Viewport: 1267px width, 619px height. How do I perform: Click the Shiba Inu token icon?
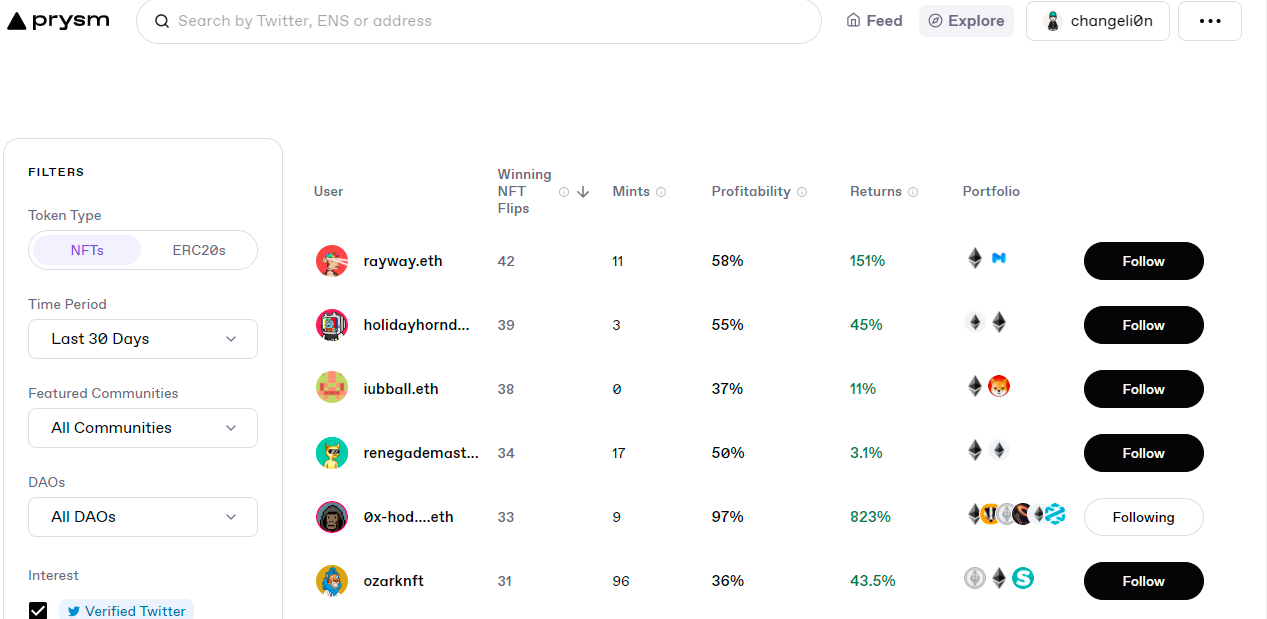coord(999,386)
